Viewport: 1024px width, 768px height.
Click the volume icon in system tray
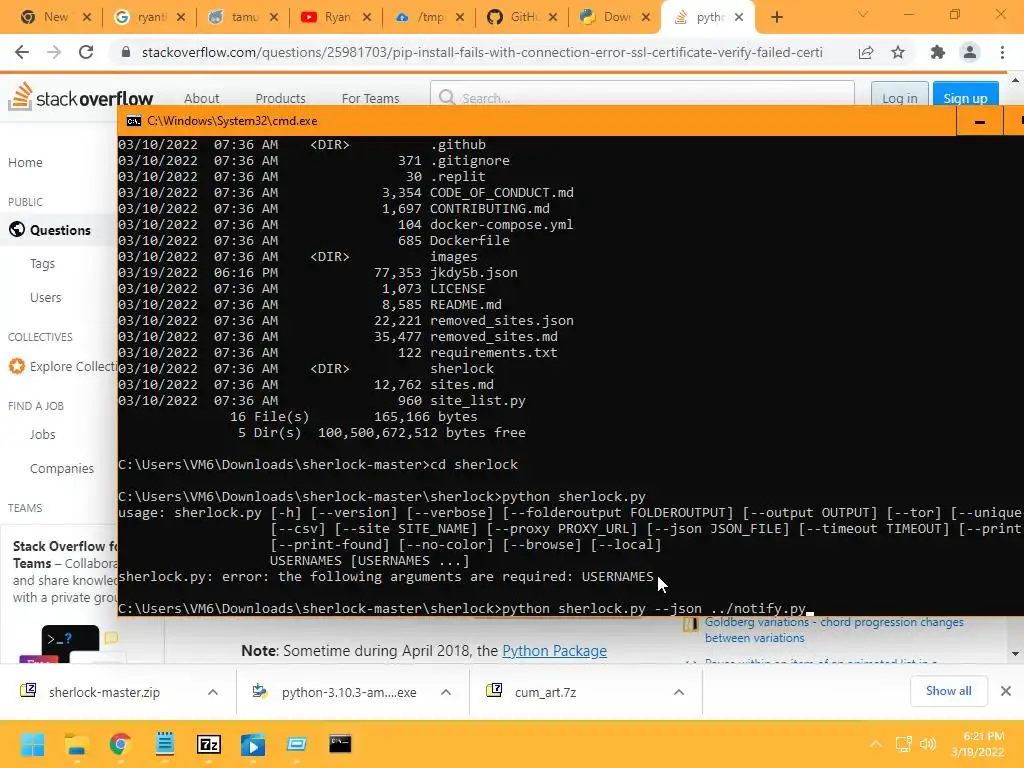pos(927,744)
